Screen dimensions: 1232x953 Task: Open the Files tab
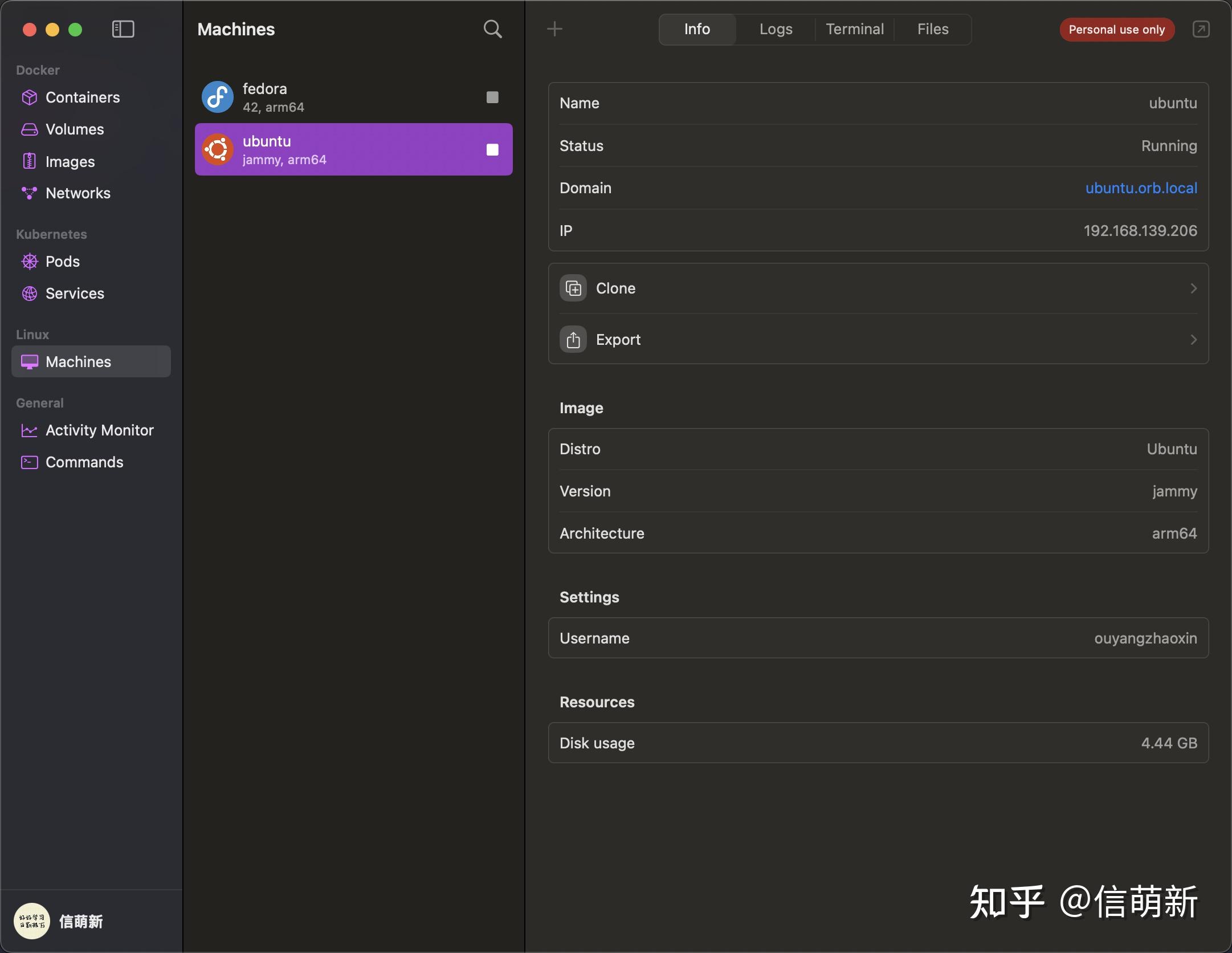[x=933, y=29]
